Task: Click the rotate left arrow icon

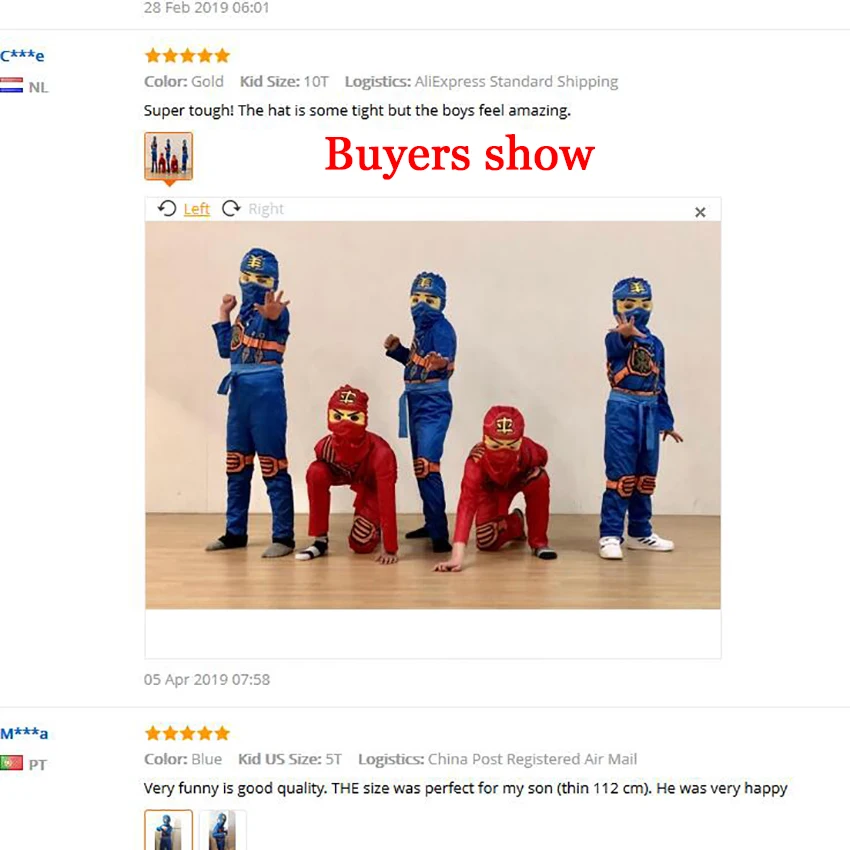Action: coord(167,209)
